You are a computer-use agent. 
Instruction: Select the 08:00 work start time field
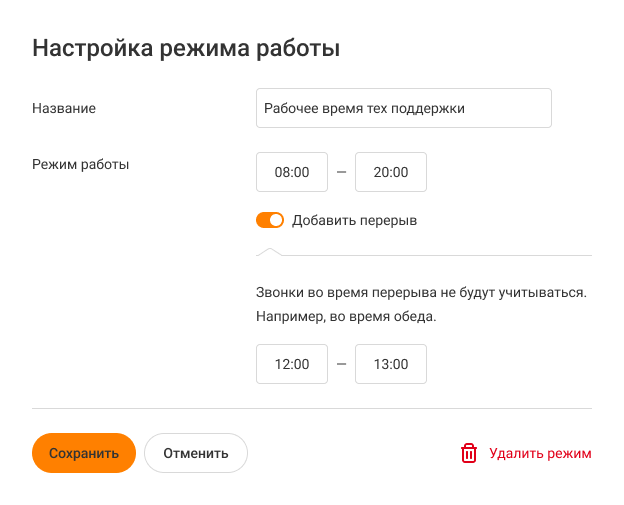click(x=292, y=172)
